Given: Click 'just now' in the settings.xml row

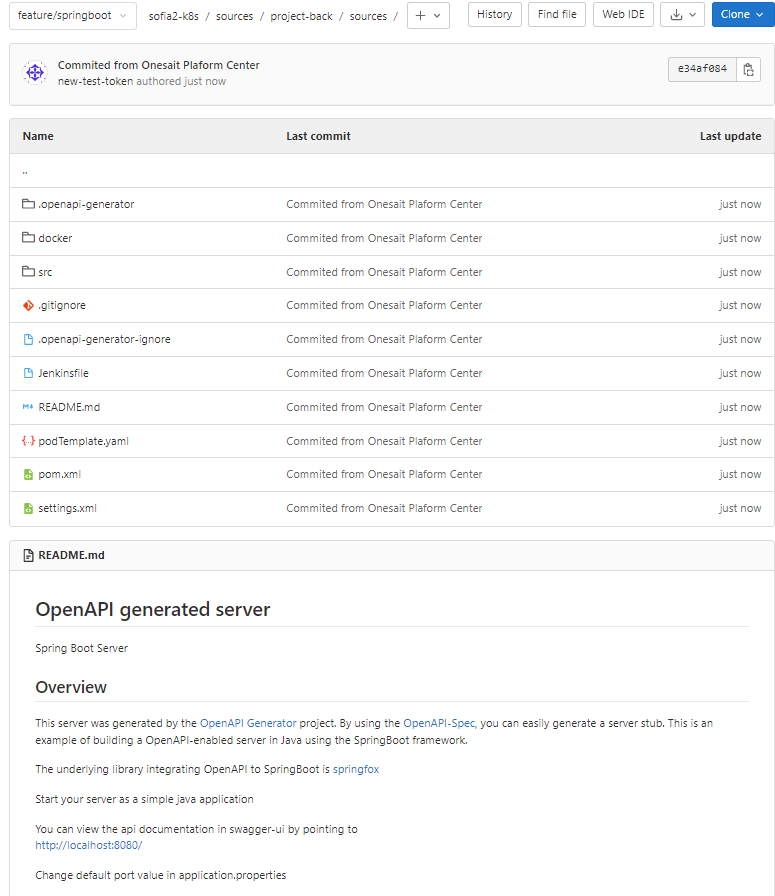Looking at the screenshot, I should (740, 508).
